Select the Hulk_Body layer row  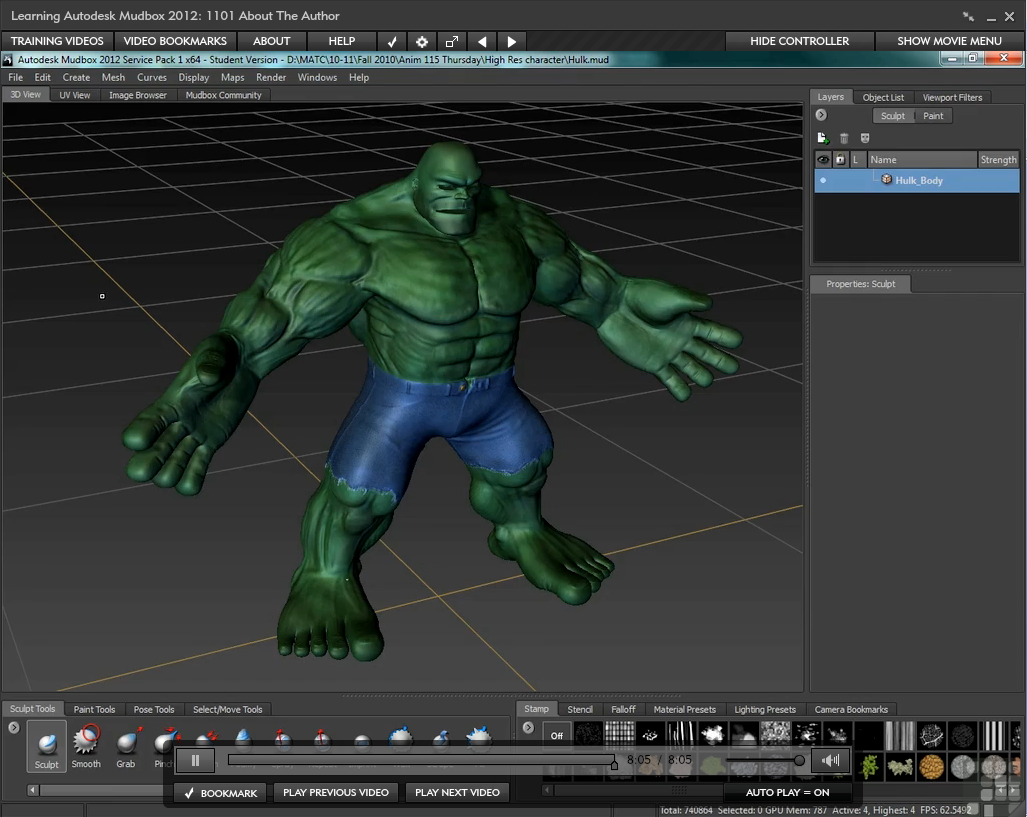916,180
